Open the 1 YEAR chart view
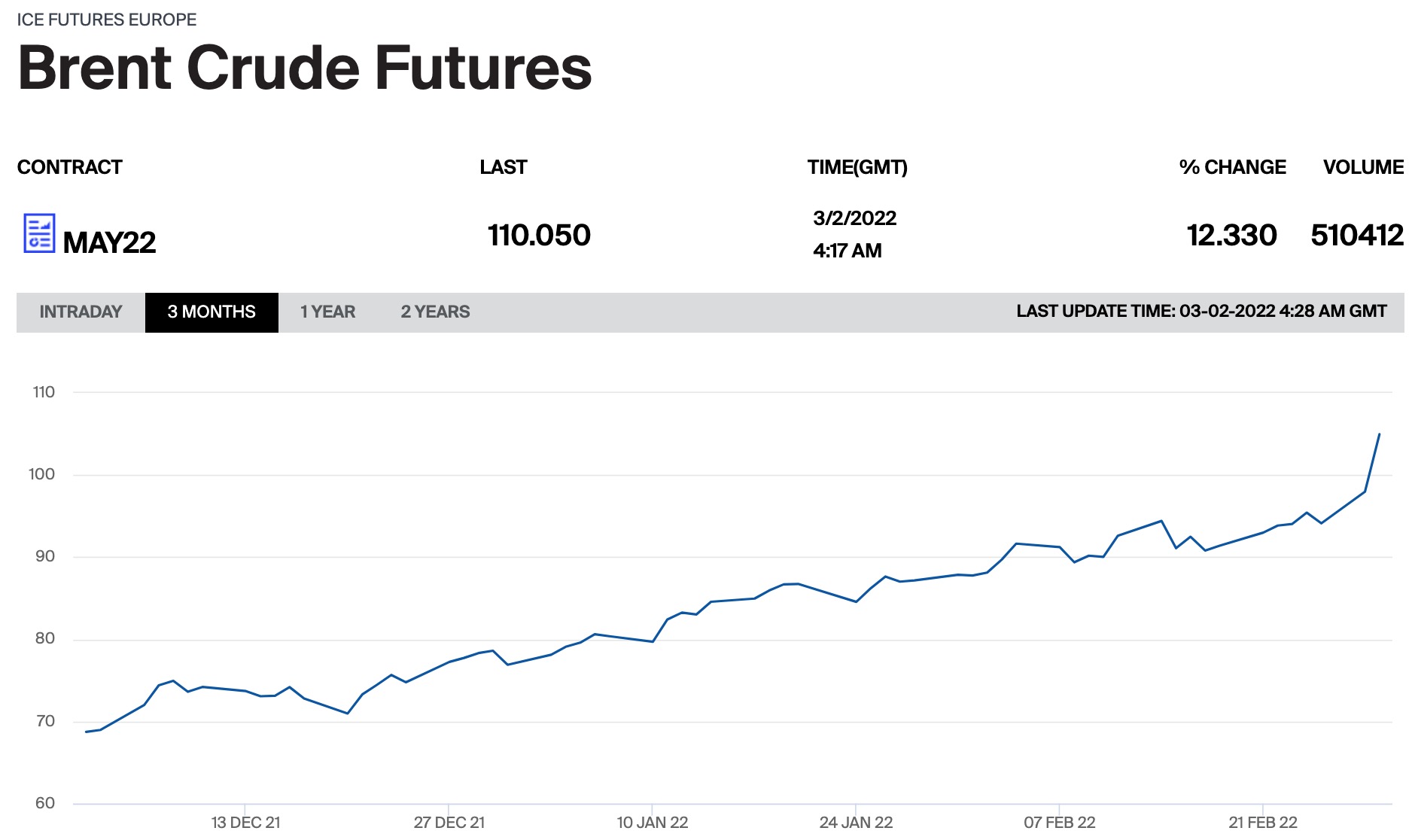The image size is (1412, 840). 327,312
